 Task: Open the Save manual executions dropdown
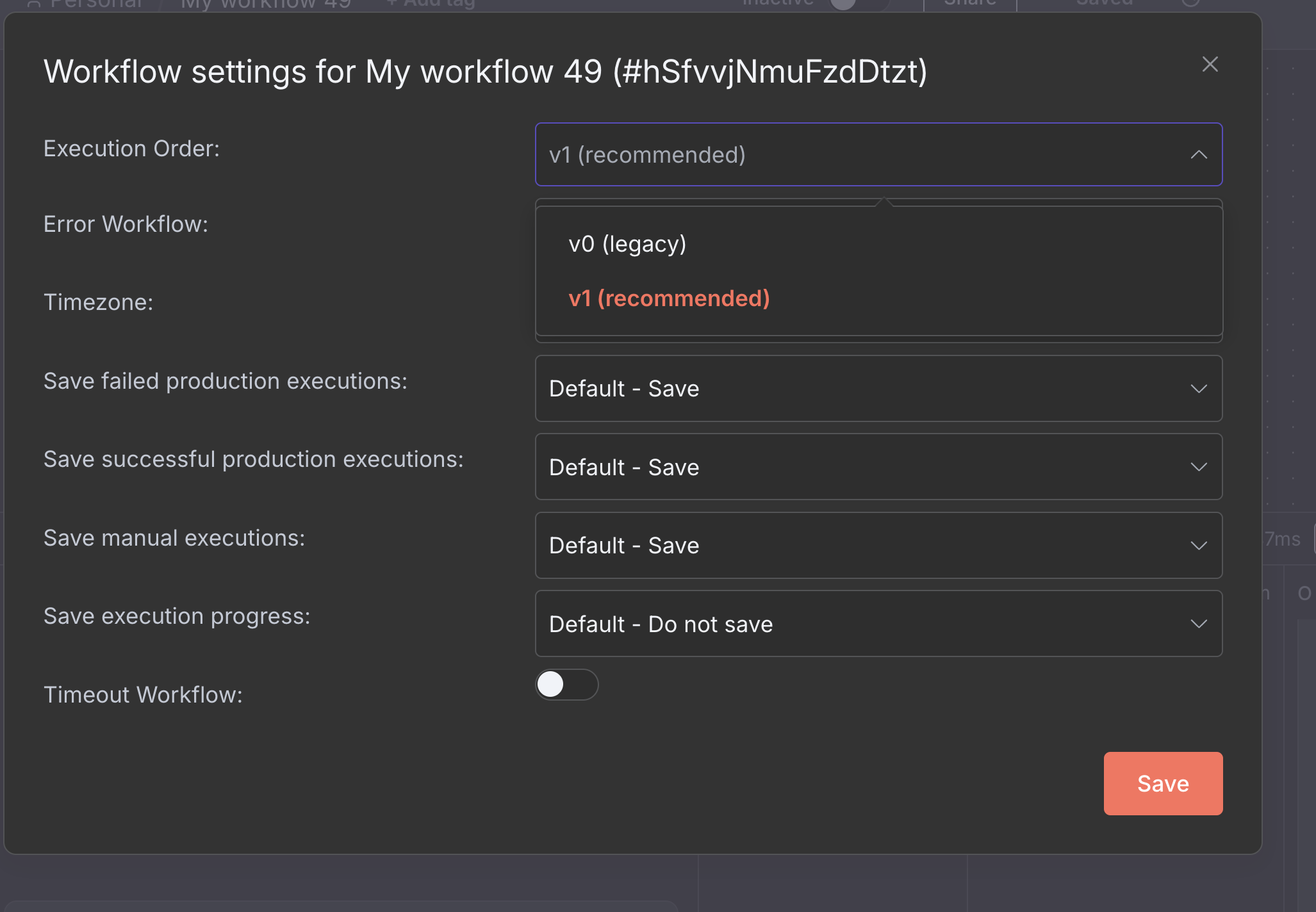click(878, 546)
